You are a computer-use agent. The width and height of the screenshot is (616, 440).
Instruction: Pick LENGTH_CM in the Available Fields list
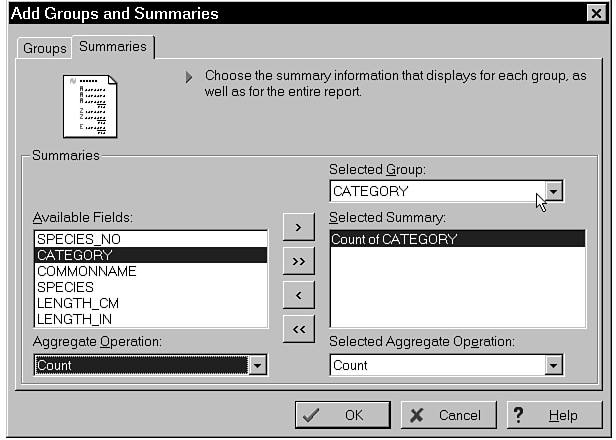(78, 303)
